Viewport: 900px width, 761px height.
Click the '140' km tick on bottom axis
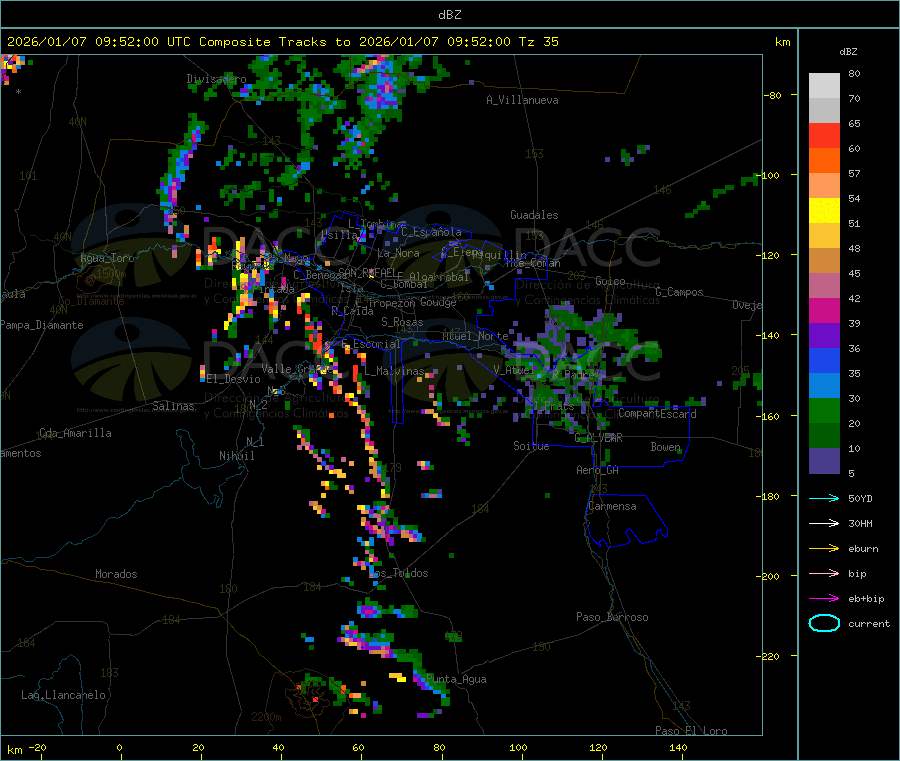pos(678,747)
